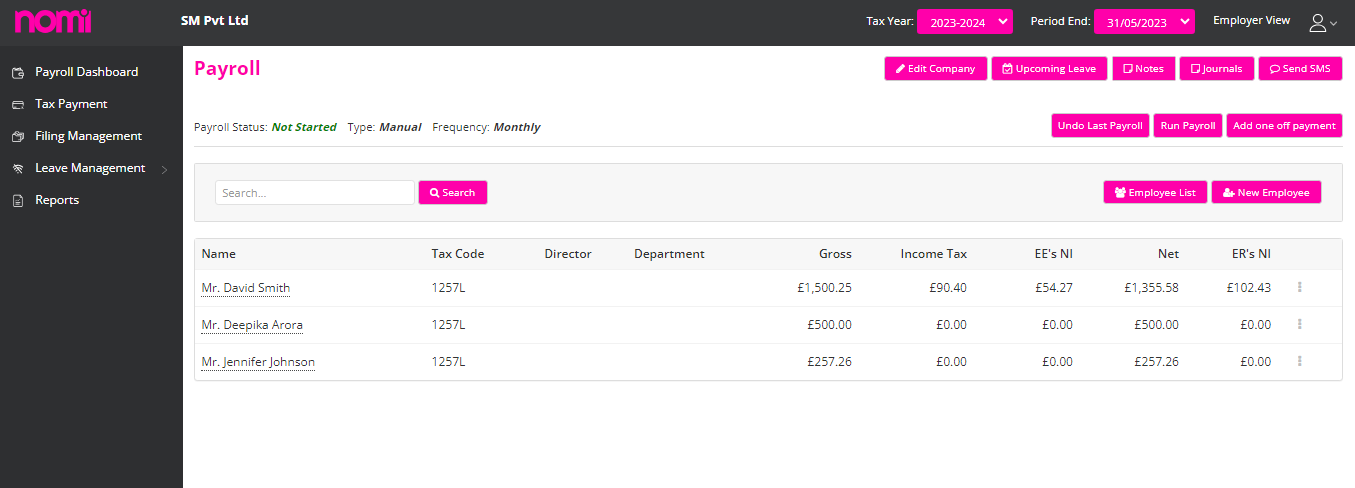Open the Period End date dropdown
Viewport: 1355px width, 488px height.
[1144, 22]
